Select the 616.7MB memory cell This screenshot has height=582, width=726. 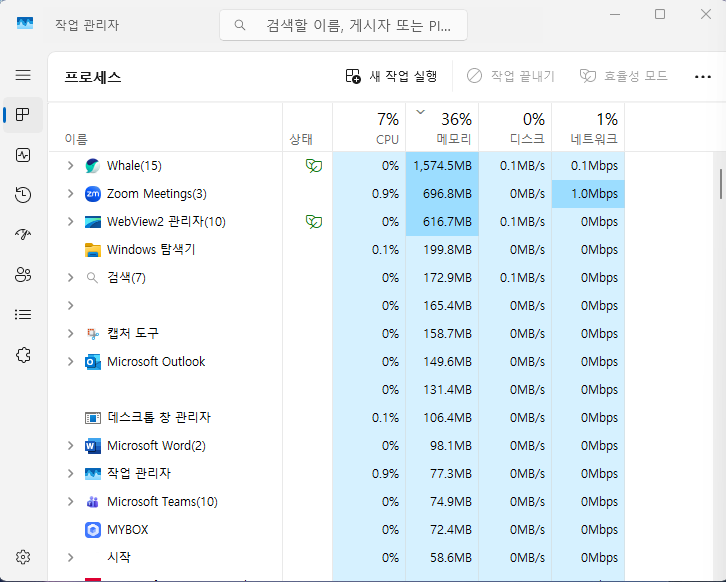pos(442,222)
